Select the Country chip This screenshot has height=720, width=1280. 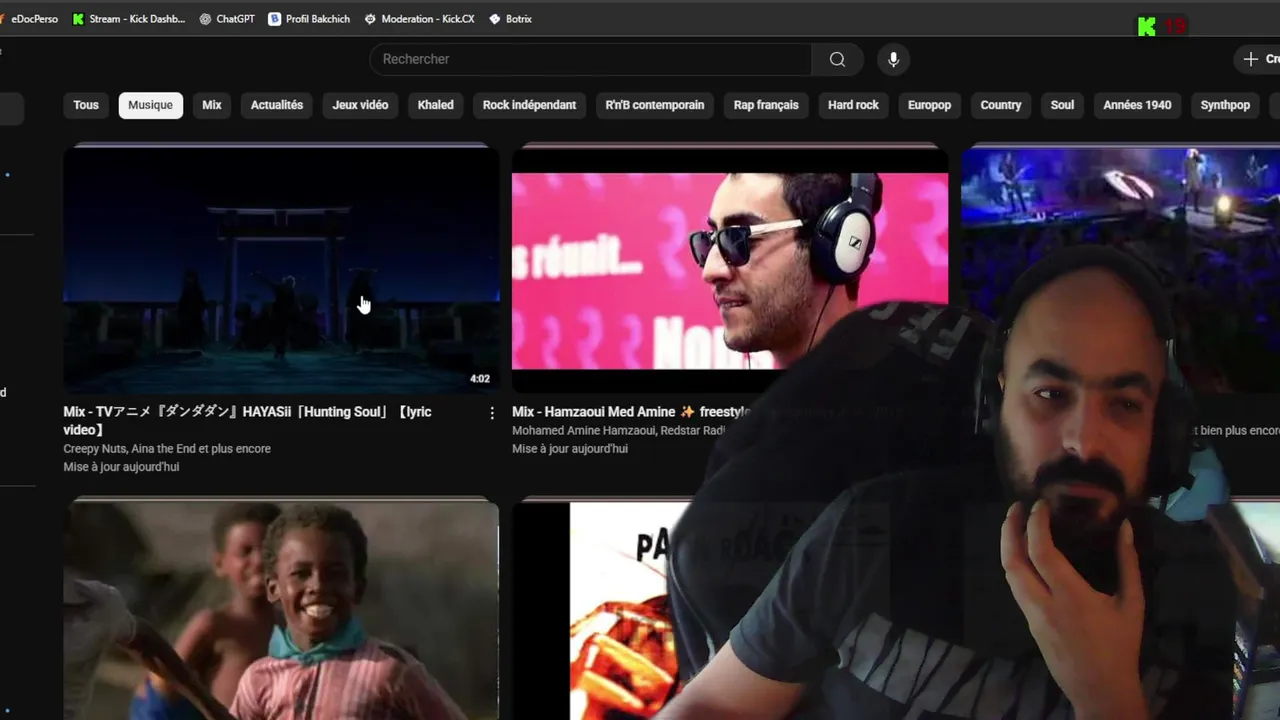[1001, 105]
